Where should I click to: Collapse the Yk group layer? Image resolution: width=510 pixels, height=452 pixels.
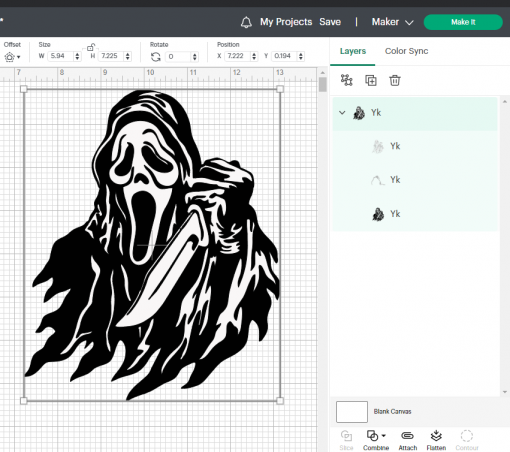[x=342, y=113]
